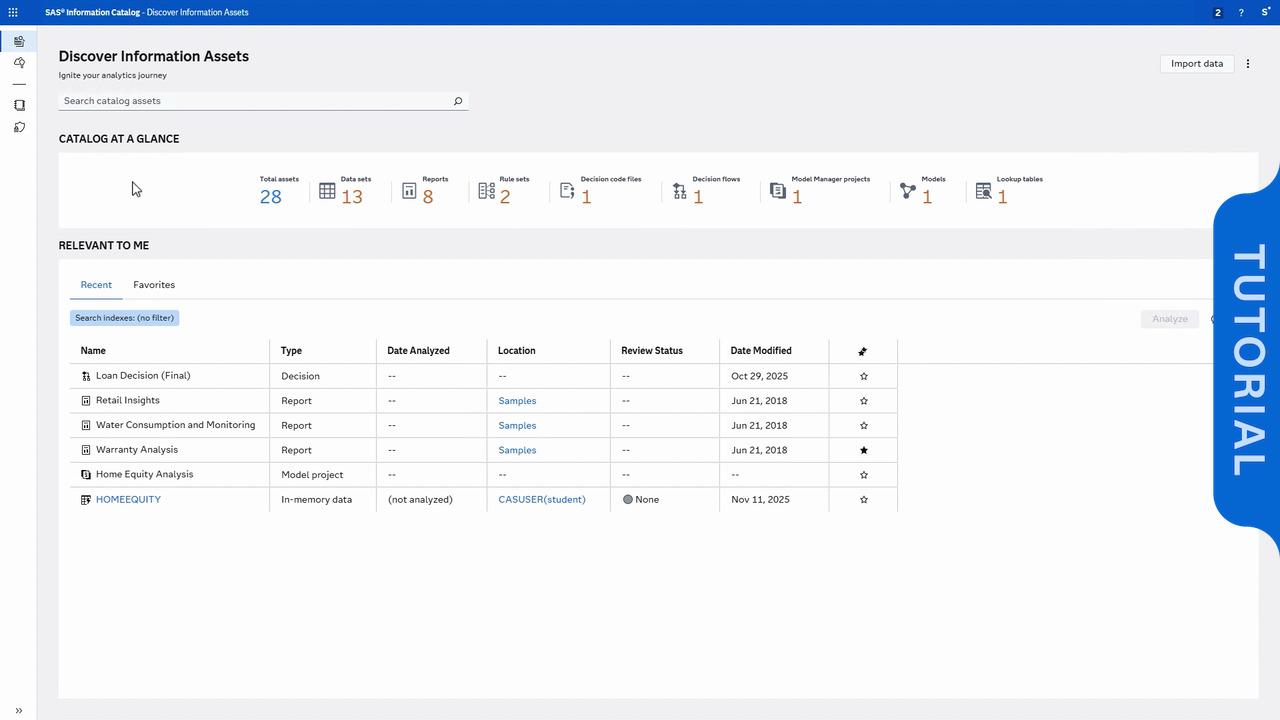Click the Decision flows icon

pyautogui.click(x=680, y=191)
